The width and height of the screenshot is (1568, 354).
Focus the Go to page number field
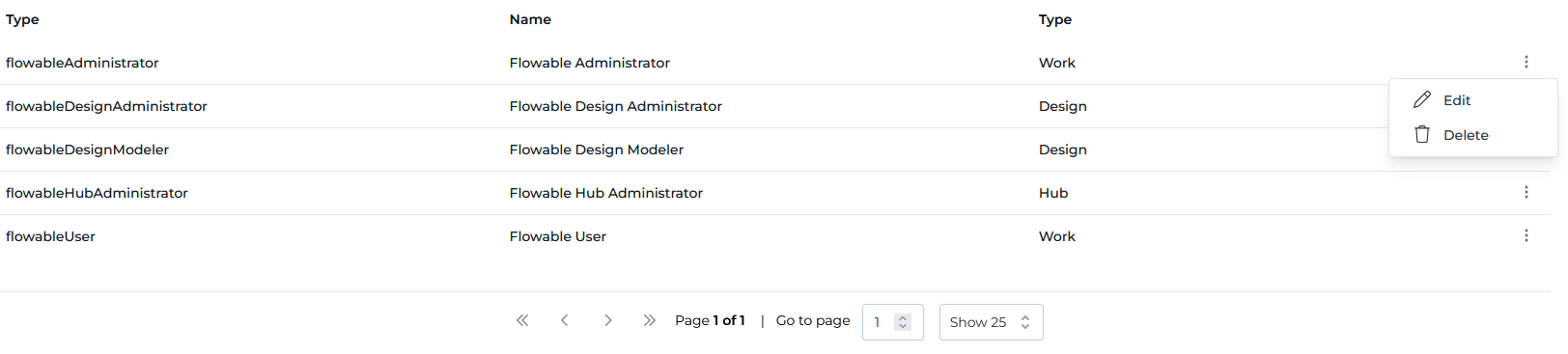tap(892, 322)
